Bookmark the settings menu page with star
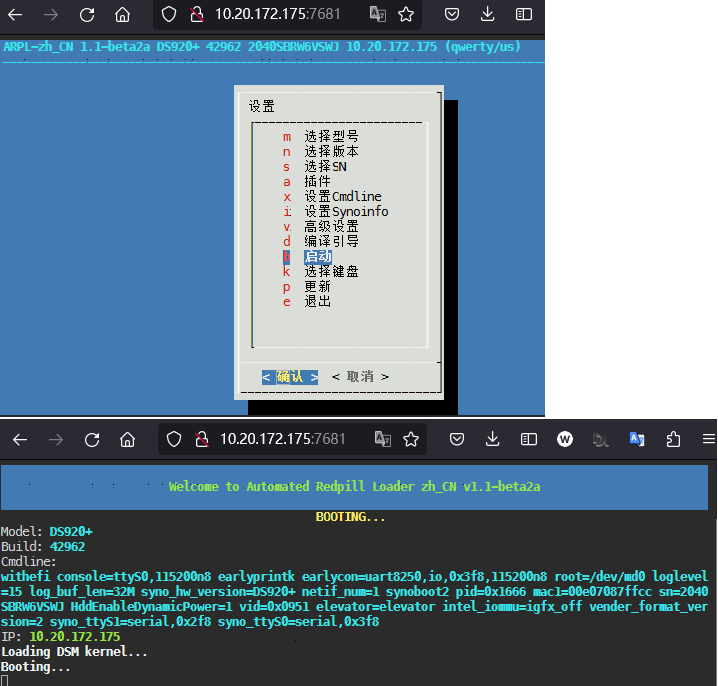The image size is (718, 686). (x=406, y=15)
